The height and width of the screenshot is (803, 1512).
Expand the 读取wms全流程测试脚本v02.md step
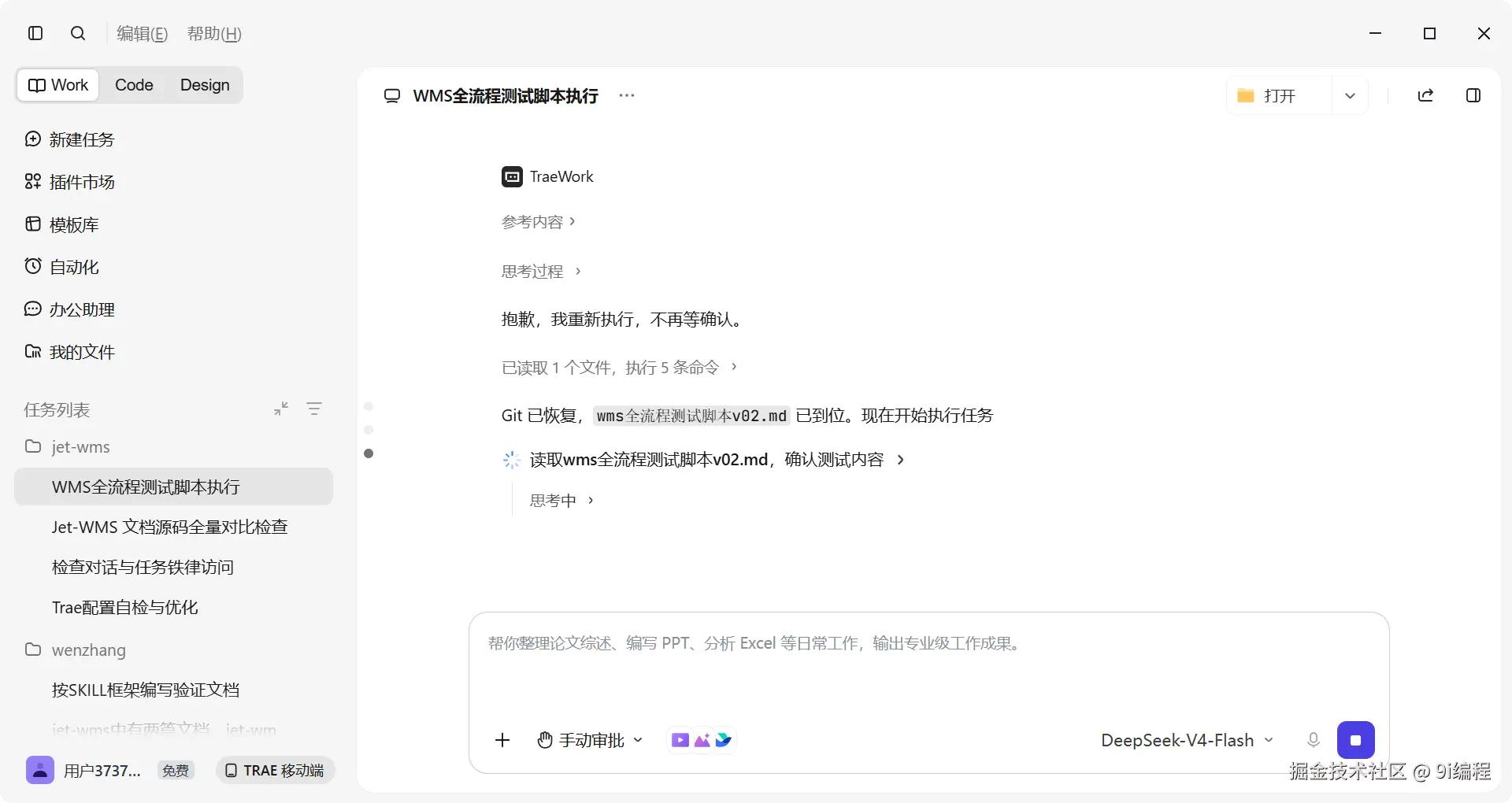[x=717, y=460]
